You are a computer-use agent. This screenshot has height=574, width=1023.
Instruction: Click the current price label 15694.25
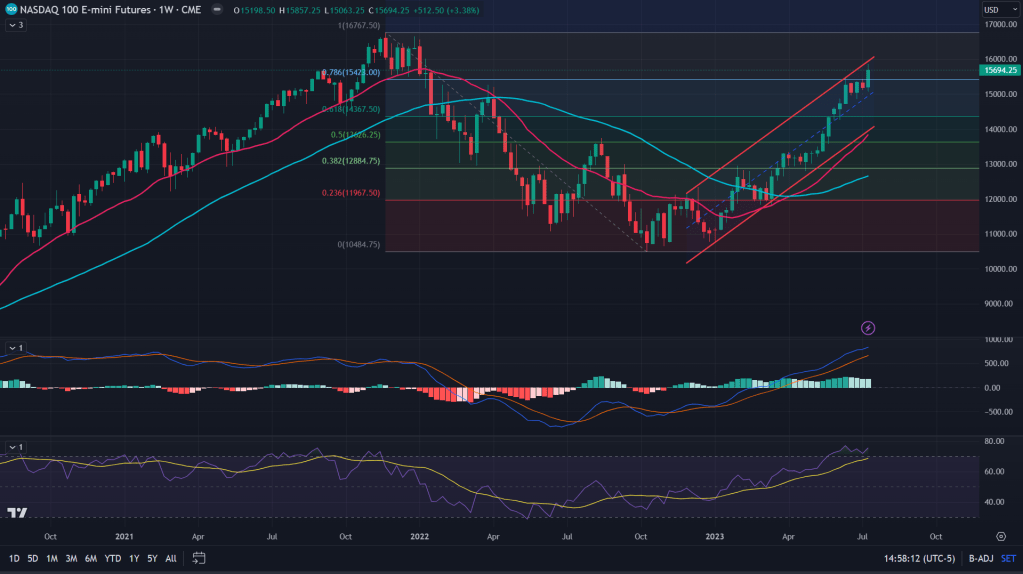pyautogui.click(x=1000, y=70)
